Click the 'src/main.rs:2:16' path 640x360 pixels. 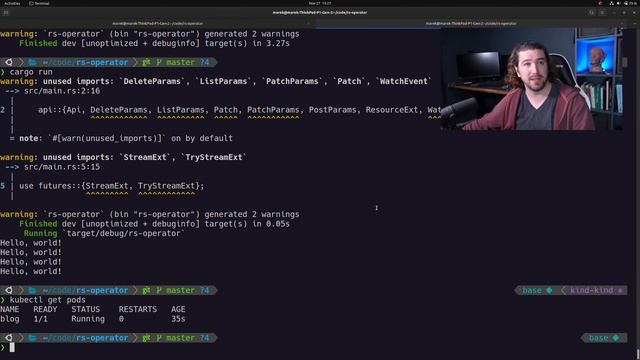(62, 91)
